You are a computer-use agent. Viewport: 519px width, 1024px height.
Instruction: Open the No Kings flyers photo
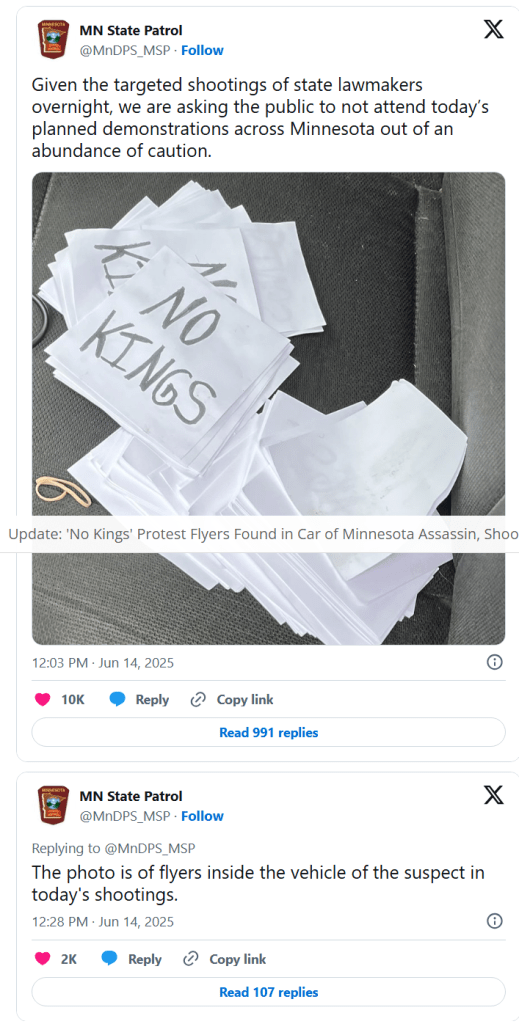[x=268, y=408]
